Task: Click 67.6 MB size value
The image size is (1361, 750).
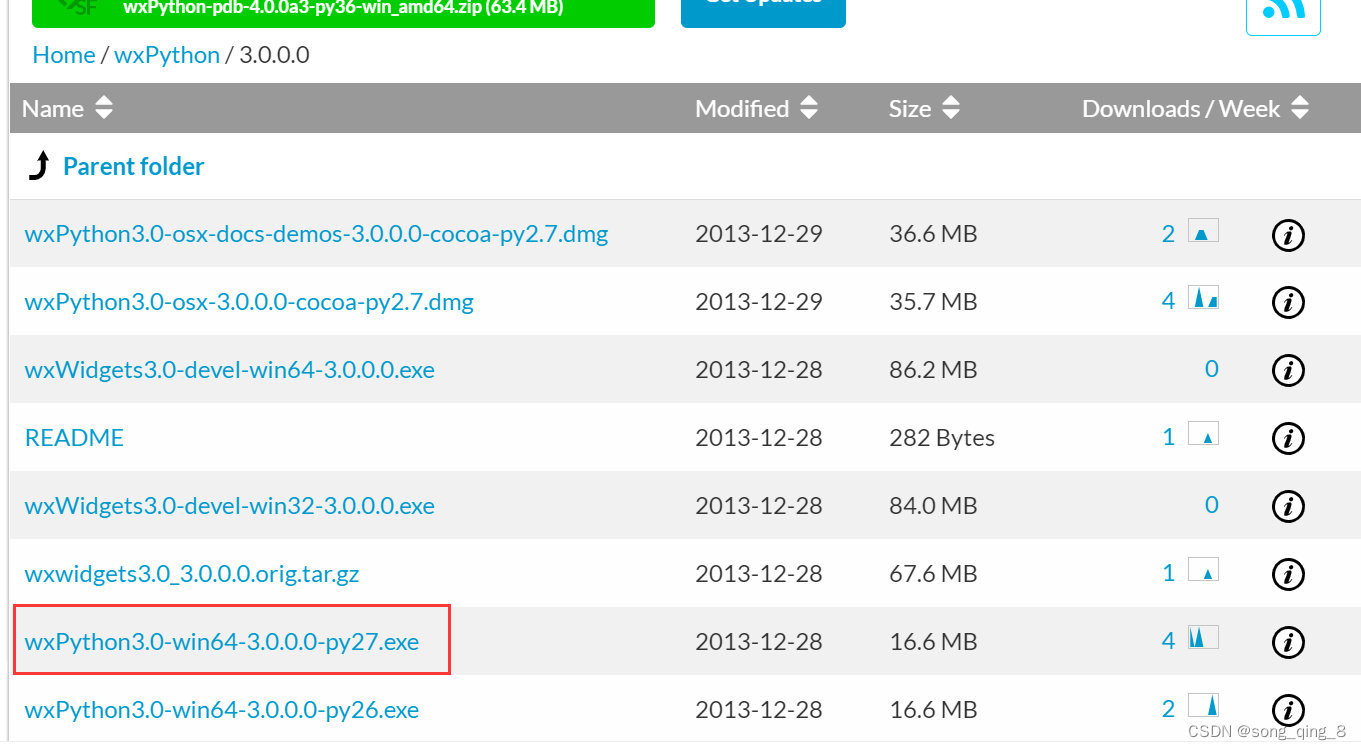Action: [933, 574]
